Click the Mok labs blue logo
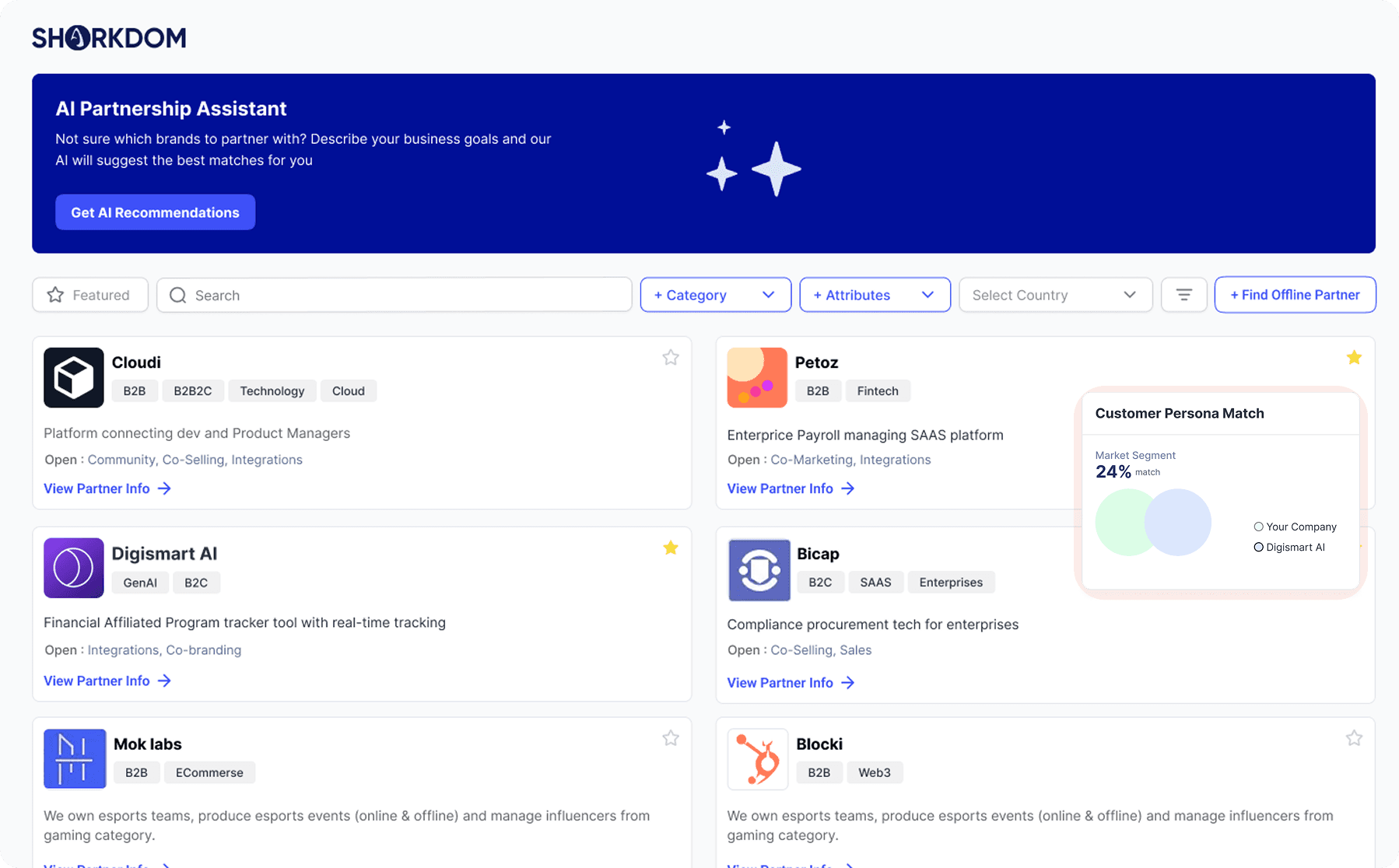1399x868 pixels. 75,758
